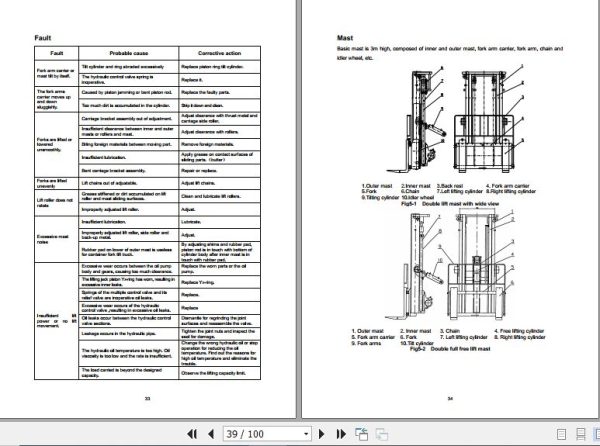Click the 'Repair or replace.' cell
Viewport: 600px width, 446px height.
coord(220,171)
